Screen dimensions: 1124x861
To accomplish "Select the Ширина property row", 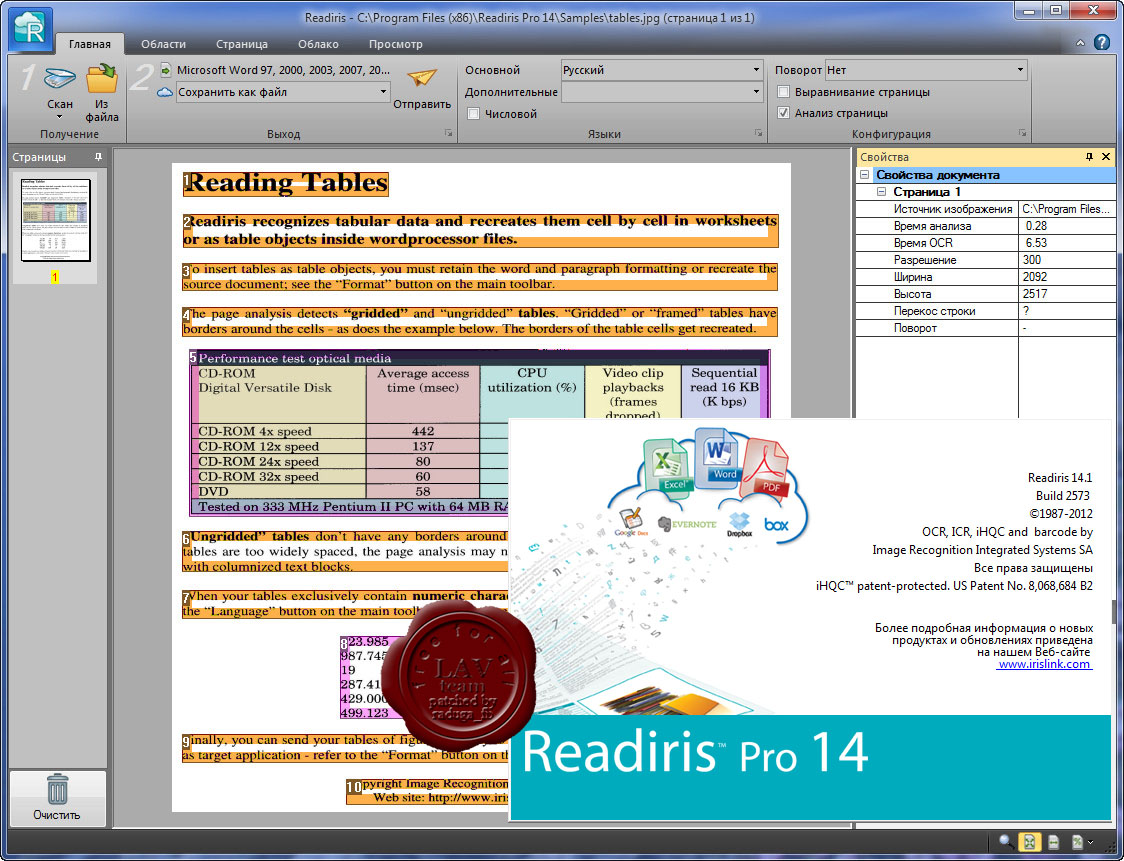I will coord(986,277).
